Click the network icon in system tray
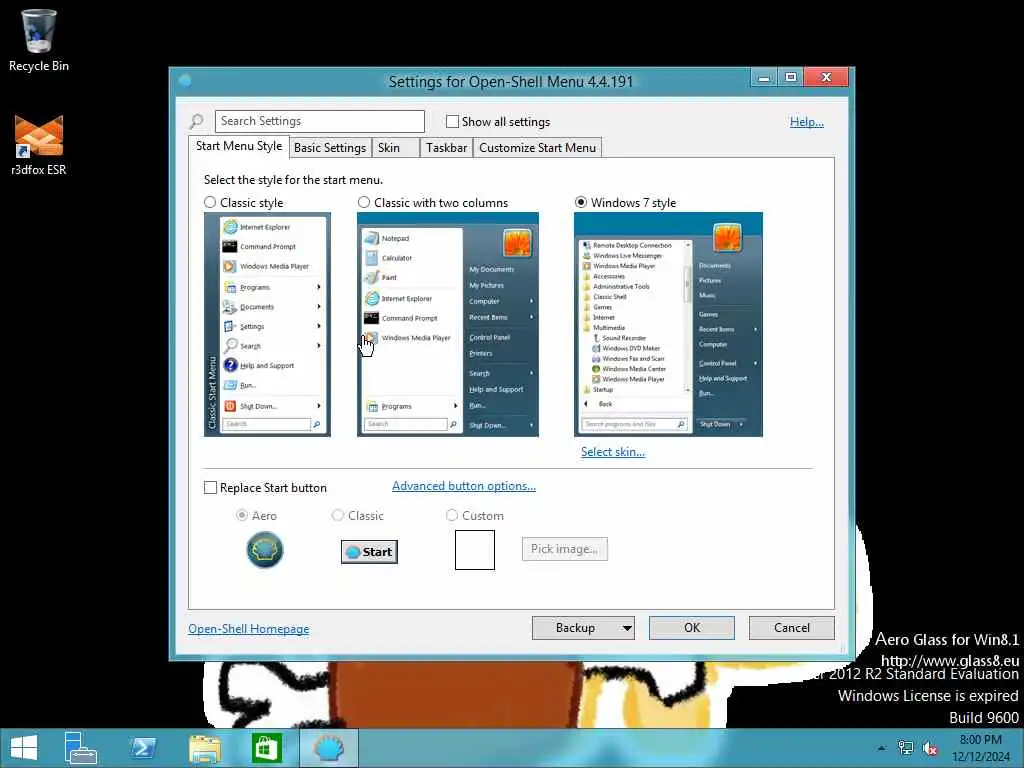This screenshot has width=1024, height=768. point(905,748)
